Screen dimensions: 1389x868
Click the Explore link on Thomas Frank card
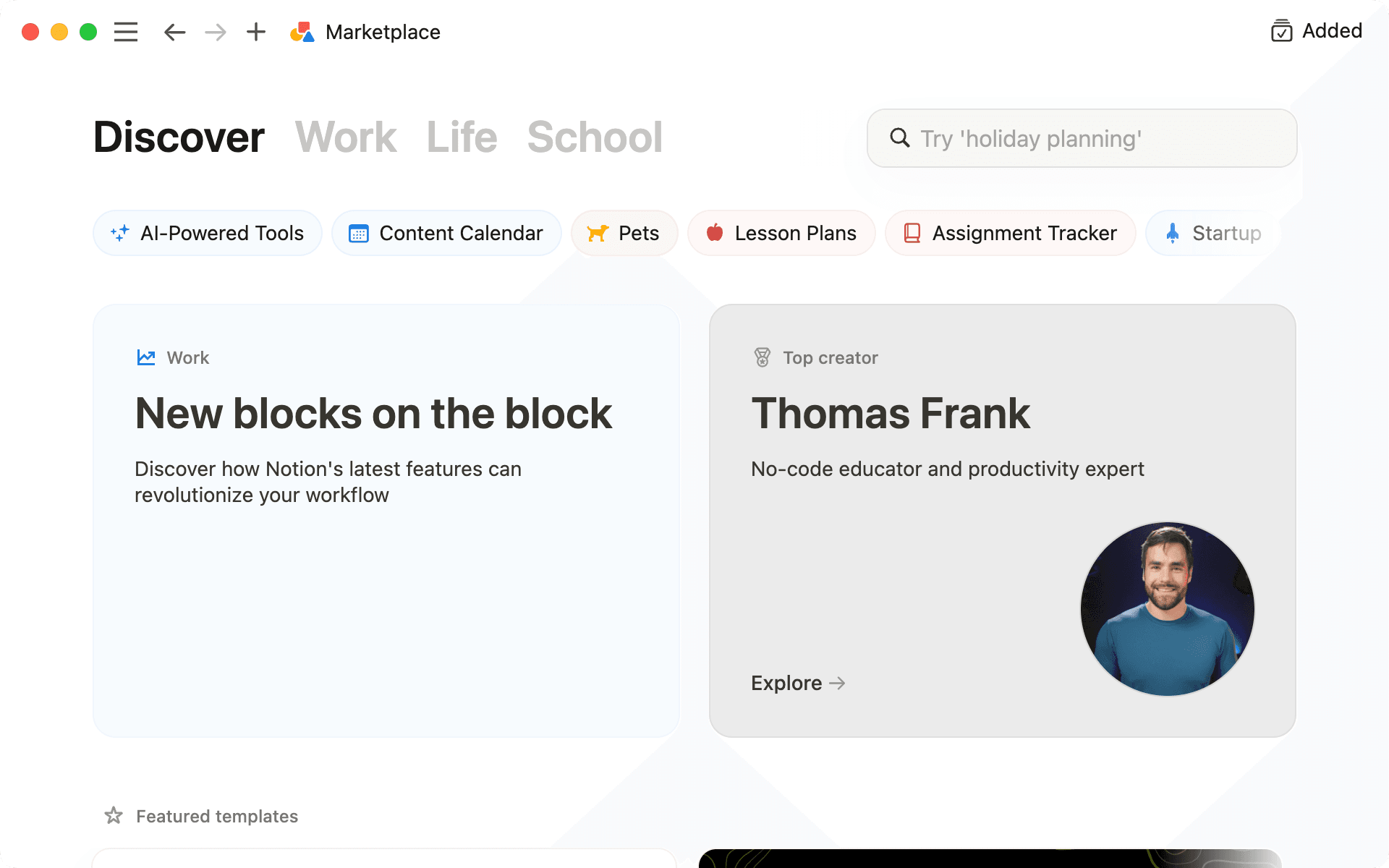click(x=797, y=683)
